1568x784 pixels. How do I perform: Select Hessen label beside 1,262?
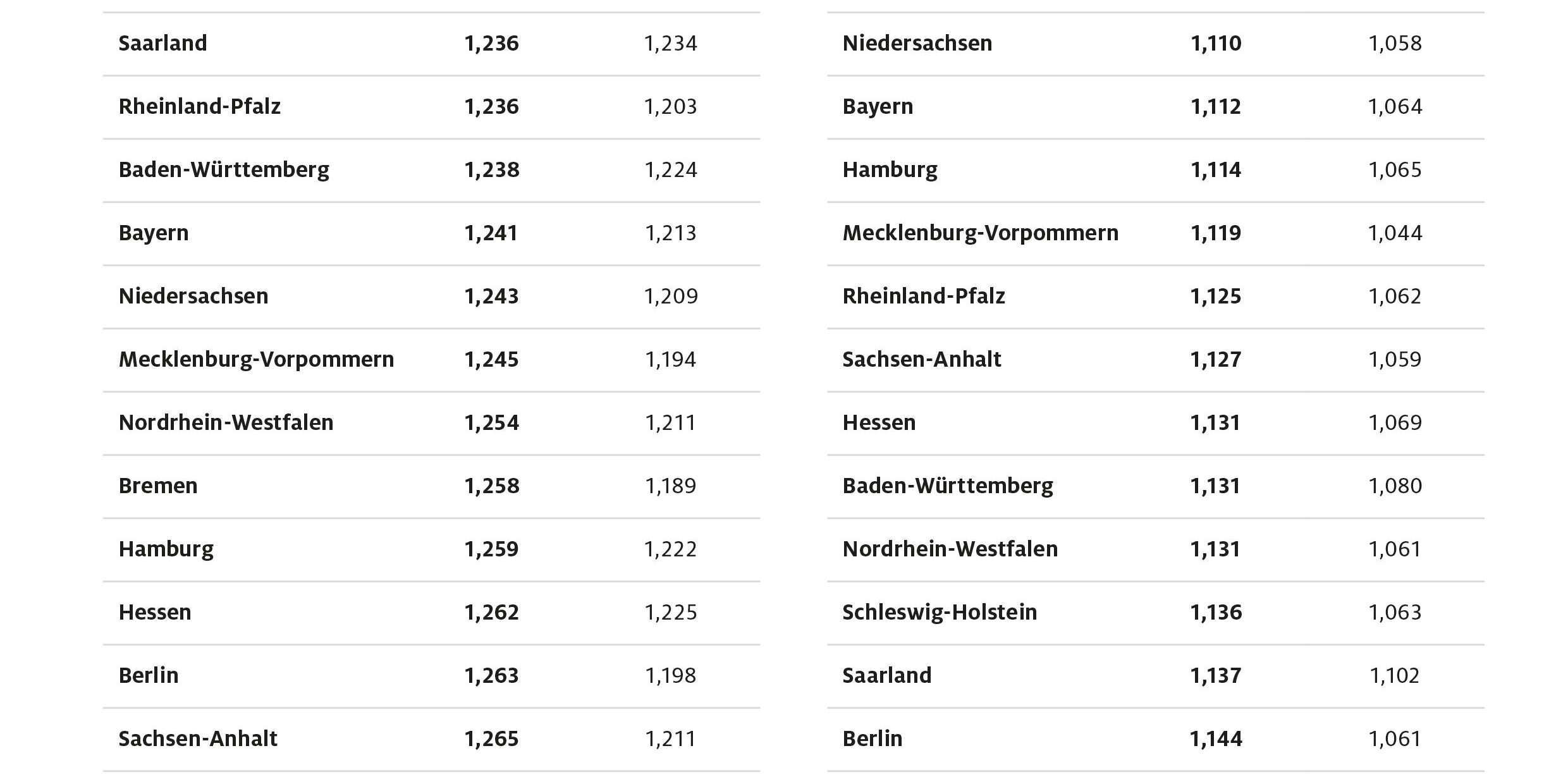(155, 613)
